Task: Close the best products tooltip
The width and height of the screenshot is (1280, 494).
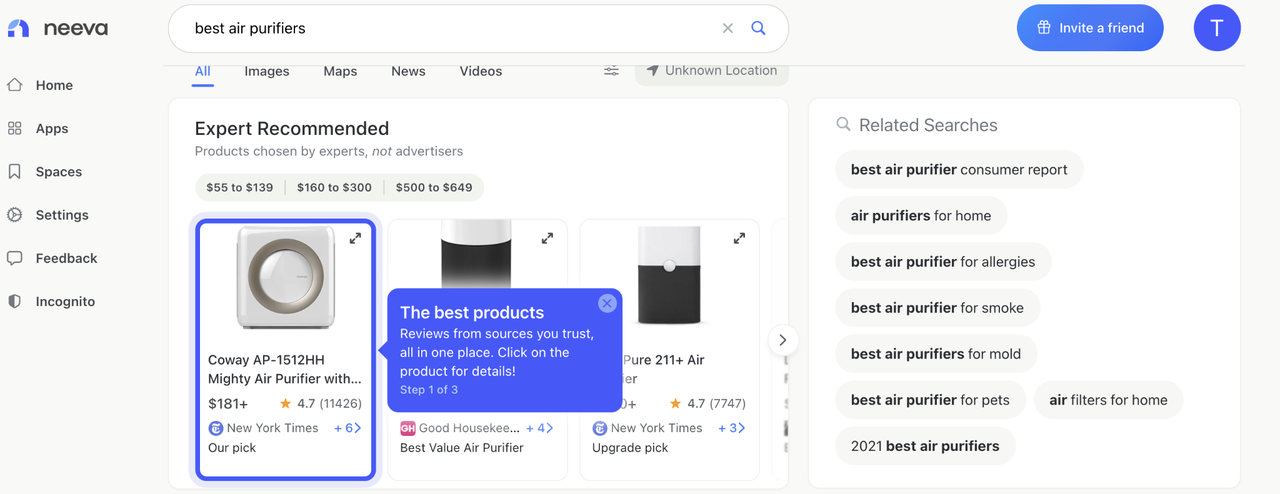Action: point(607,303)
